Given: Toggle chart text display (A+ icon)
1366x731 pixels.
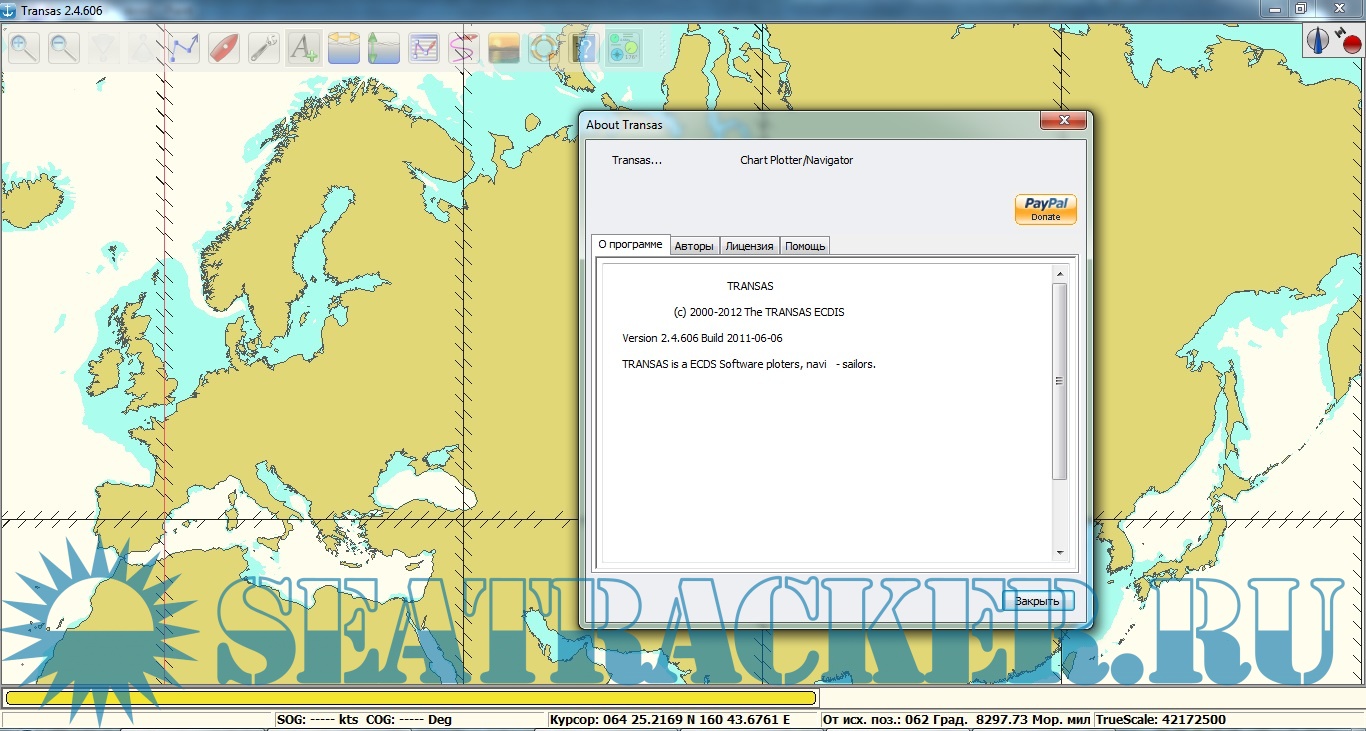Looking at the screenshot, I should tap(303, 47).
